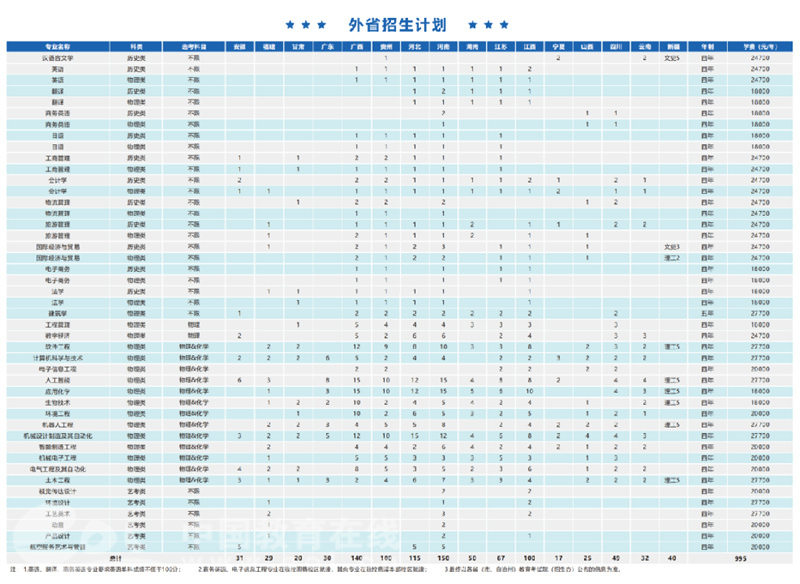Click the 福建 total of 29
This screenshot has width=800, height=584.
tap(269, 558)
